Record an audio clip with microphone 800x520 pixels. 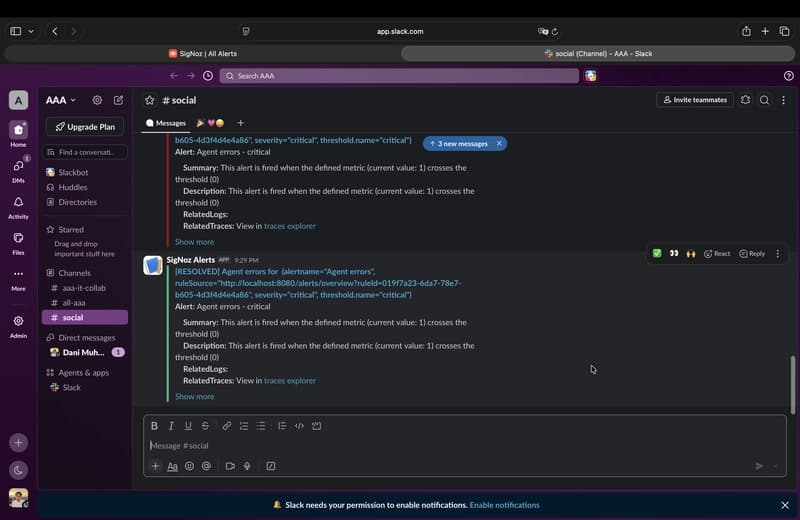click(247, 466)
